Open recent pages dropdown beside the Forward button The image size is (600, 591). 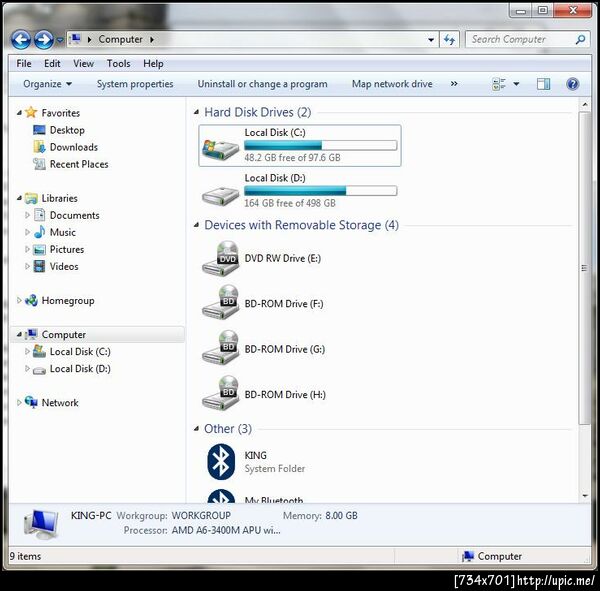click(x=60, y=40)
